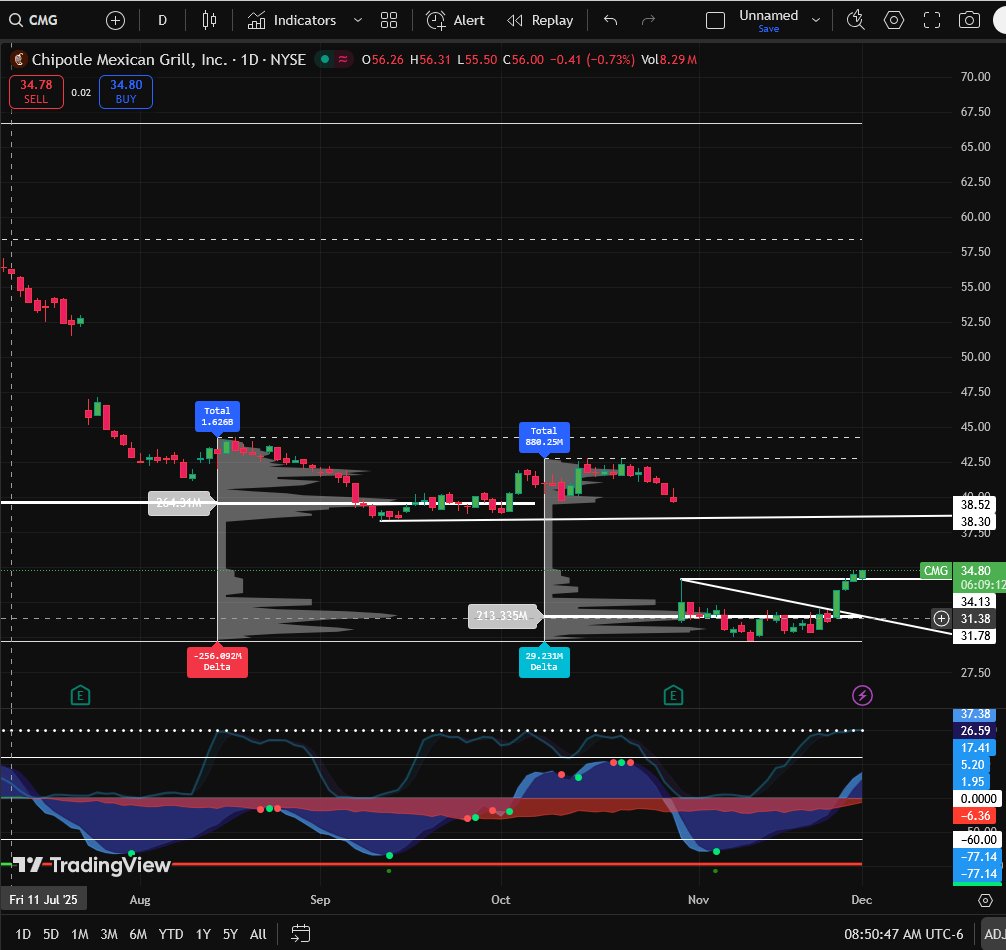The height and width of the screenshot is (950, 1006).
Task: Create an Alert
Action: [455, 21]
